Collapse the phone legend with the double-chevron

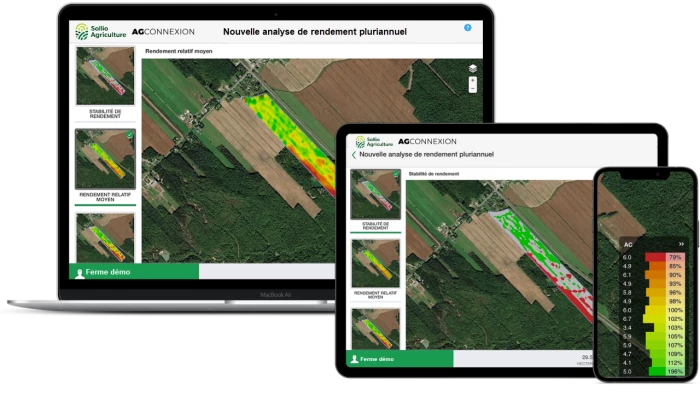tap(681, 244)
